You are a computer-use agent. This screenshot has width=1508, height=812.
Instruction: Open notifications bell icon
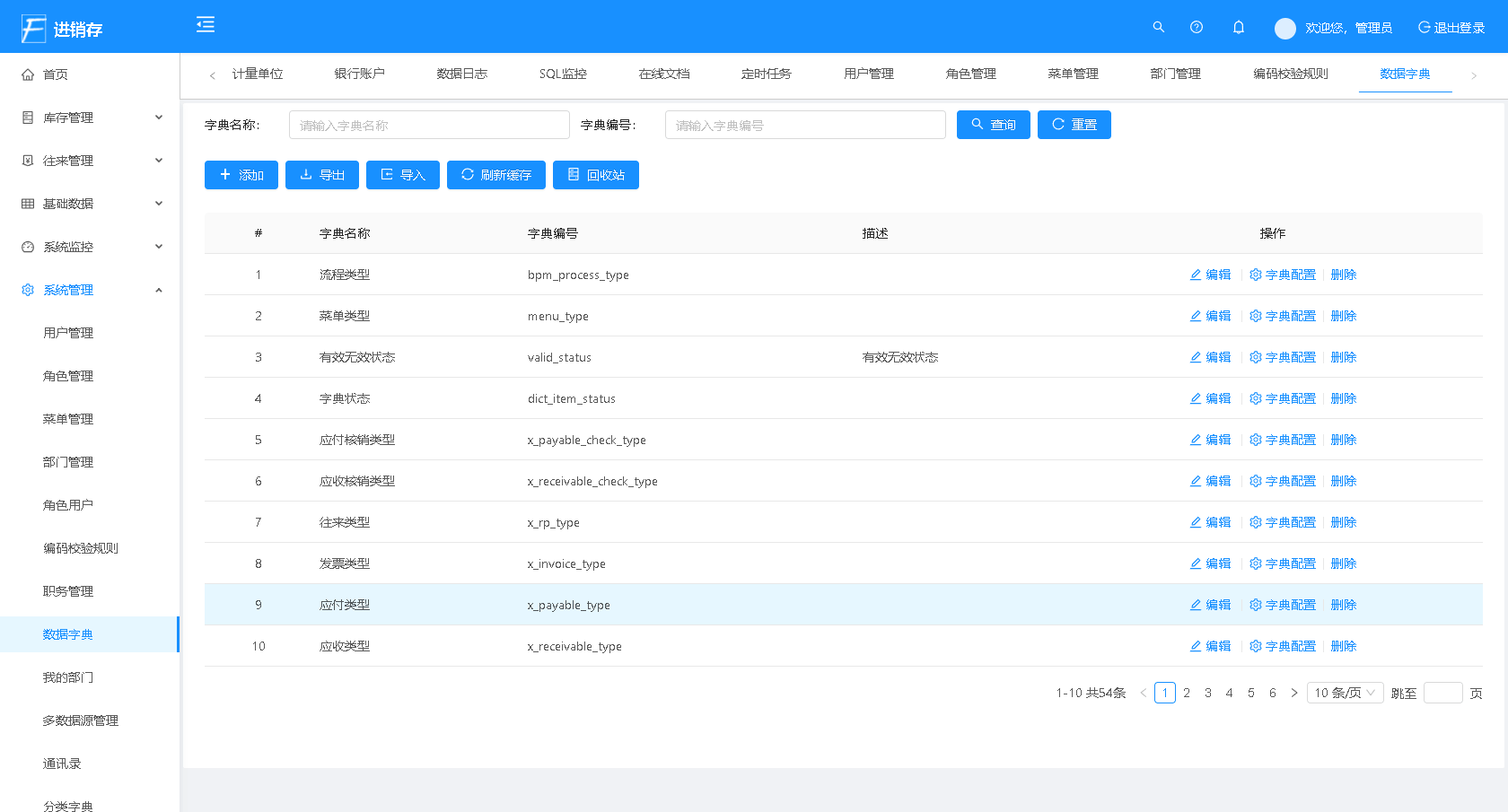coord(1238,27)
